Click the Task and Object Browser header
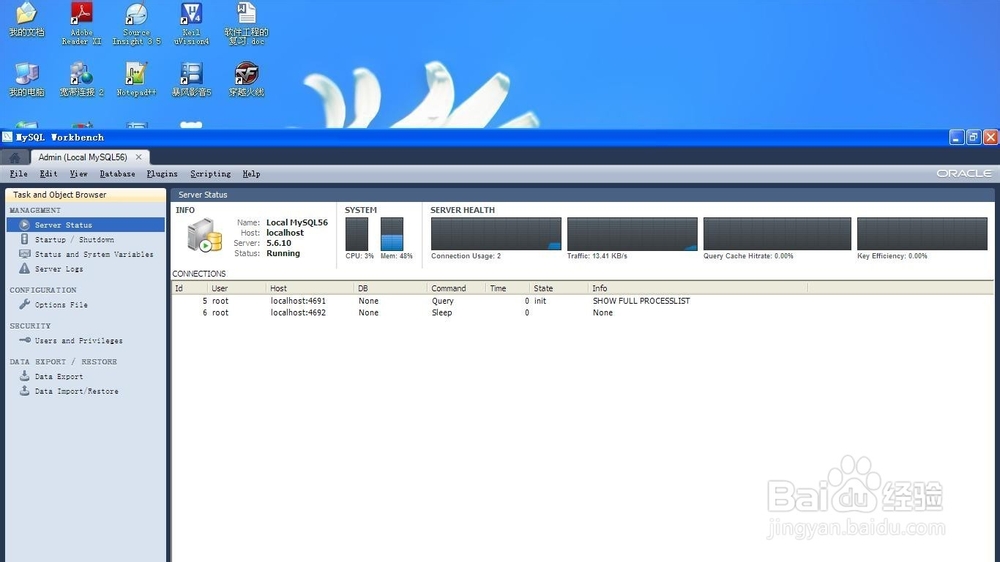 tap(85, 195)
